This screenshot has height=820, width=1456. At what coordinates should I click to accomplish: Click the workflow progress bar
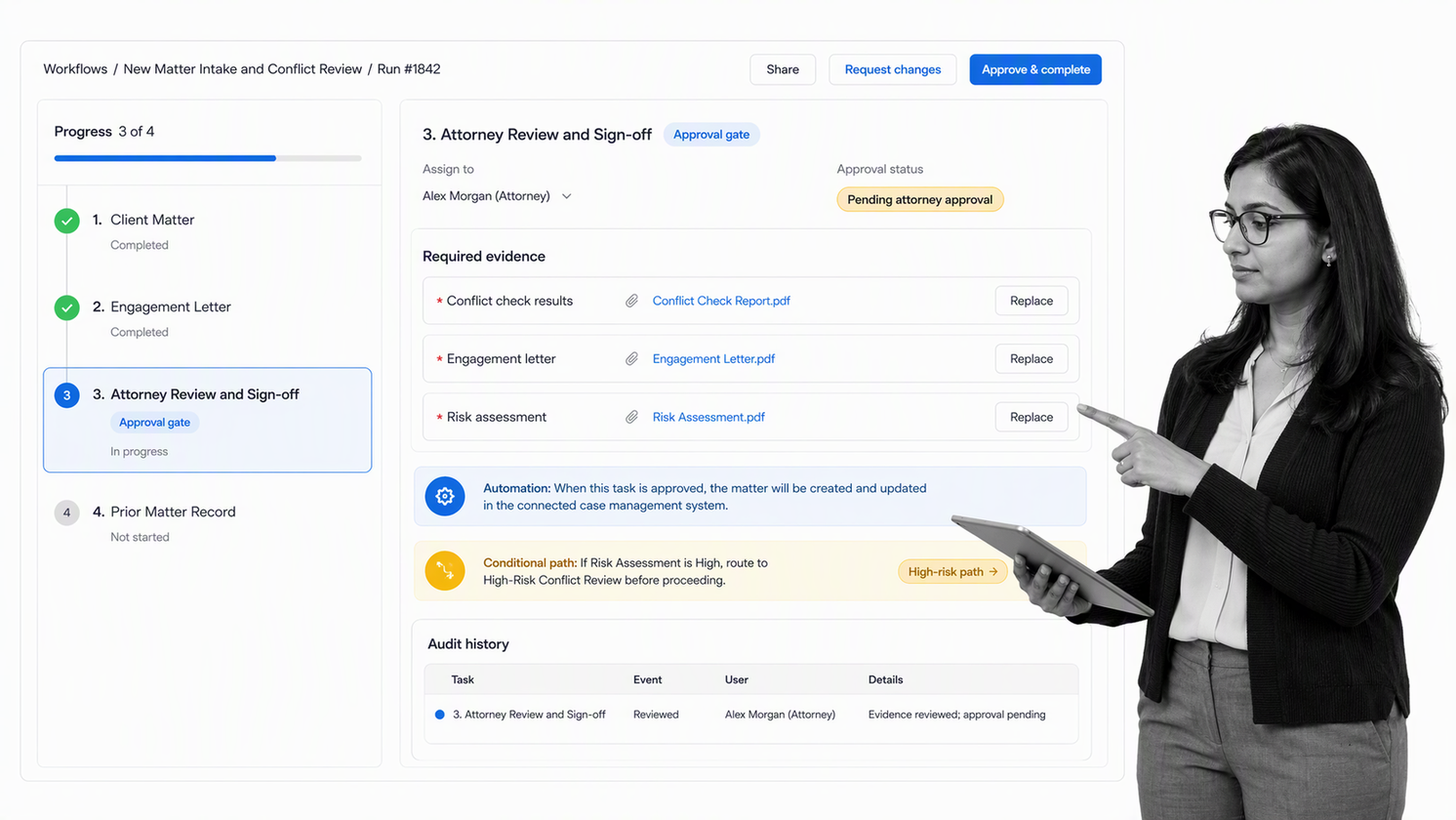pos(208,158)
